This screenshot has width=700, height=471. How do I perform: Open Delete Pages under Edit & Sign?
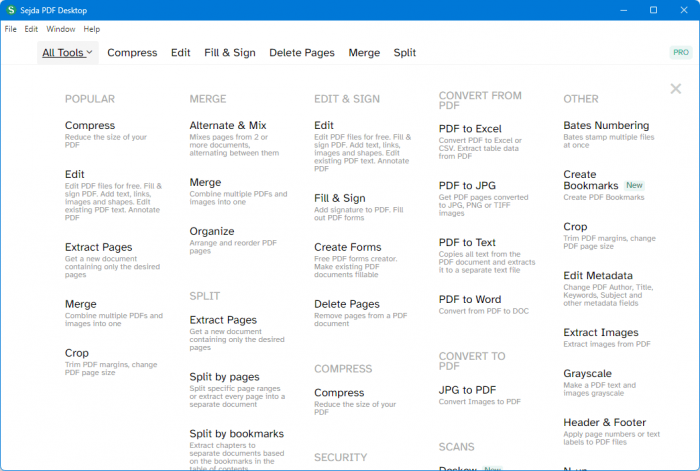tap(347, 304)
